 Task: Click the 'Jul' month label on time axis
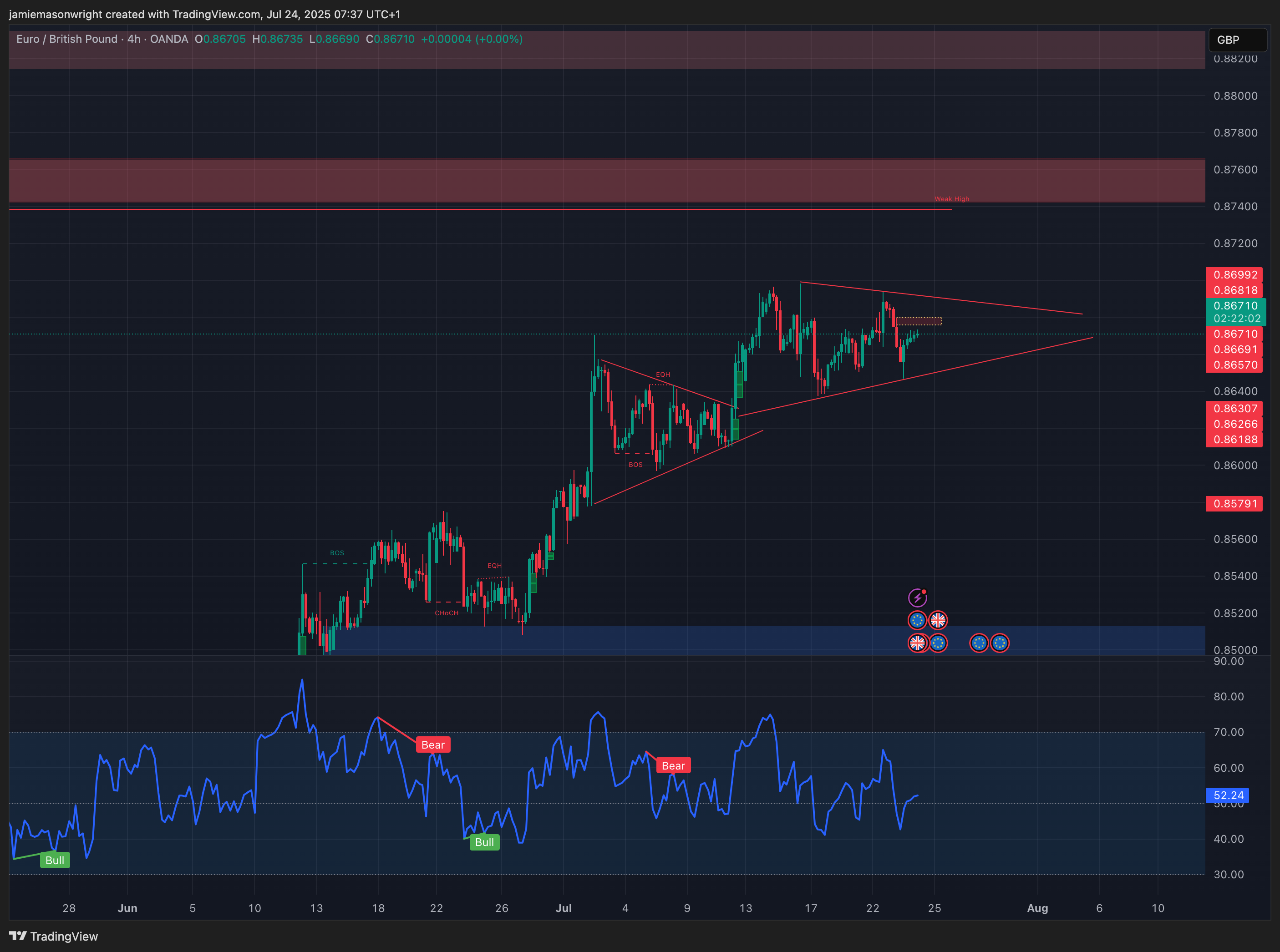563,907
